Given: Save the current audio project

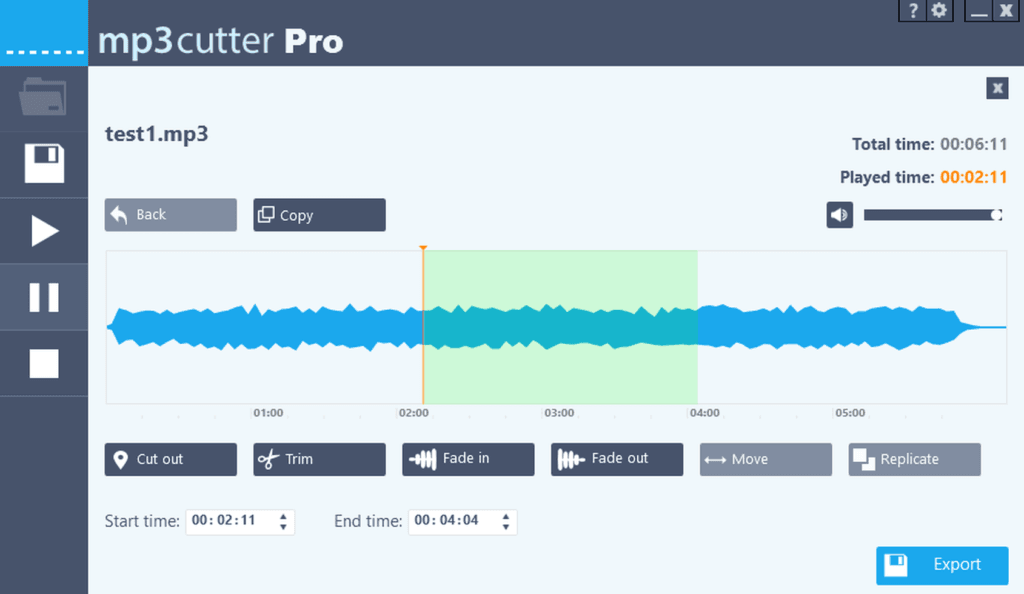Looking at the screenshot, I should click(x=44, y=164).
